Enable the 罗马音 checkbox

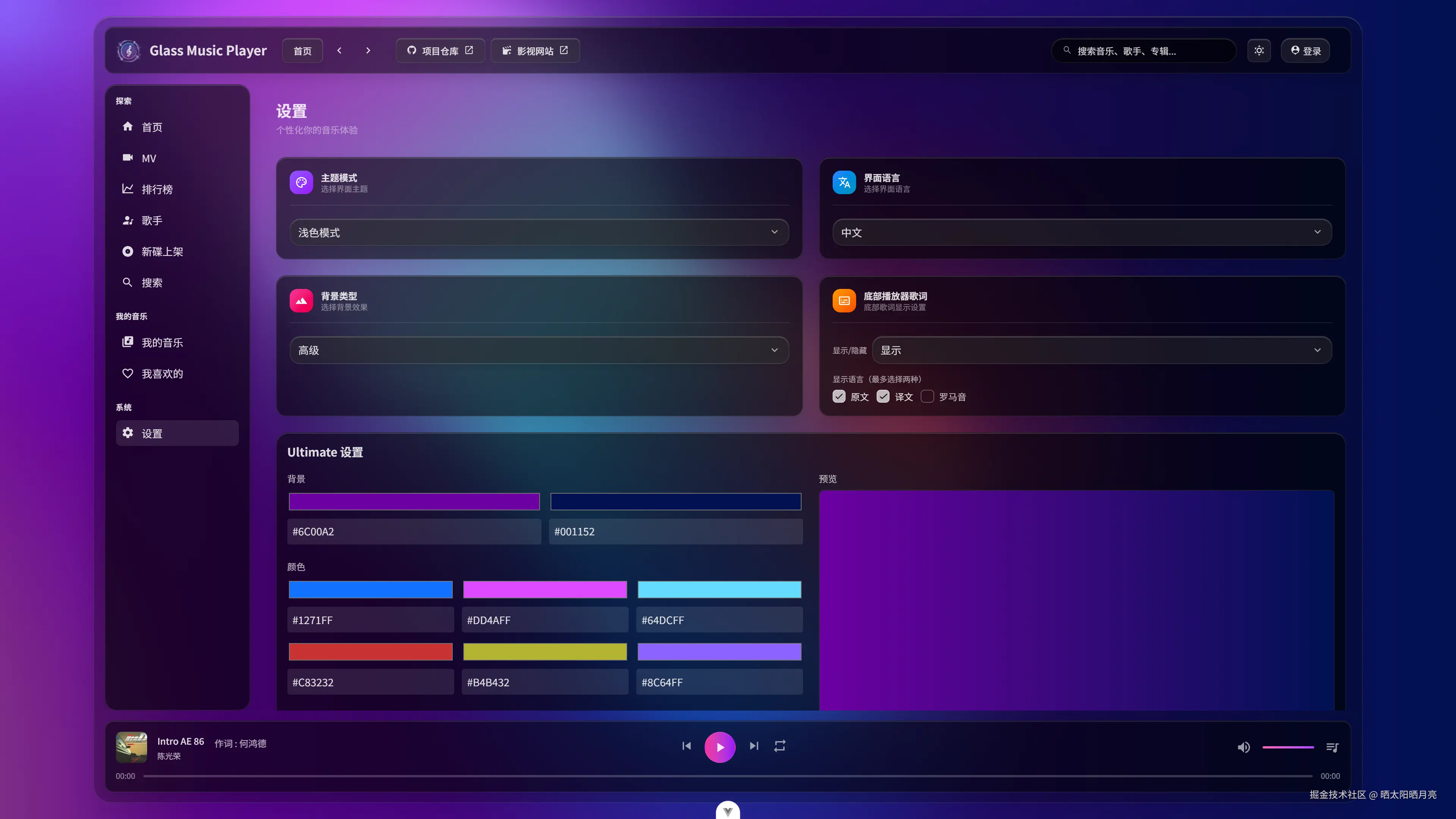click(927, 397)
